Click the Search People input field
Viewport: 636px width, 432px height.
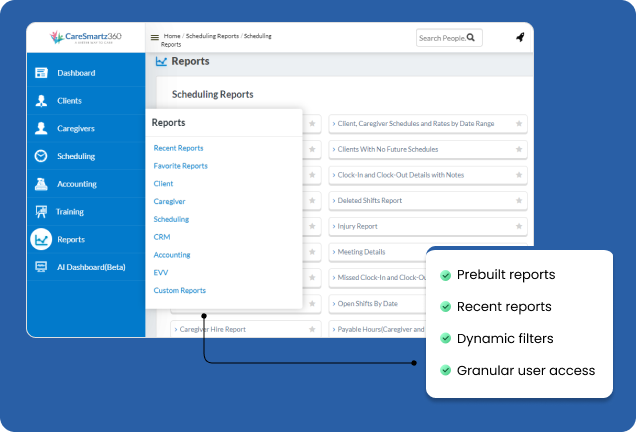442,38
